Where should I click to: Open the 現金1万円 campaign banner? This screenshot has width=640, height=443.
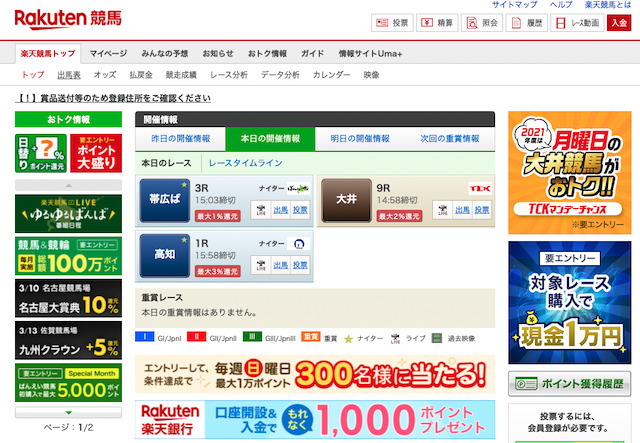[570, 303]
